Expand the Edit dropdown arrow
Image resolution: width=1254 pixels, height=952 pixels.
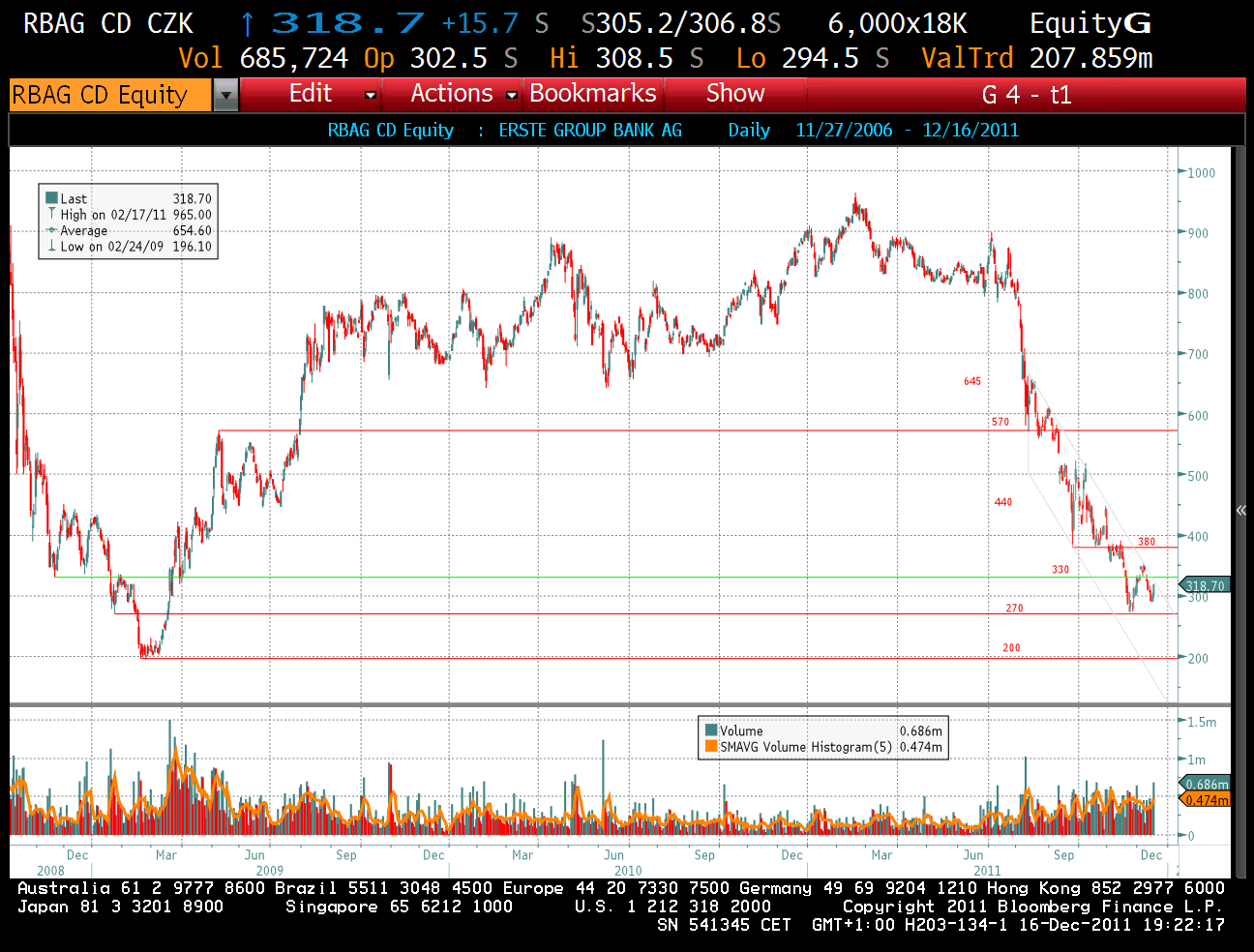pos(370,95)
